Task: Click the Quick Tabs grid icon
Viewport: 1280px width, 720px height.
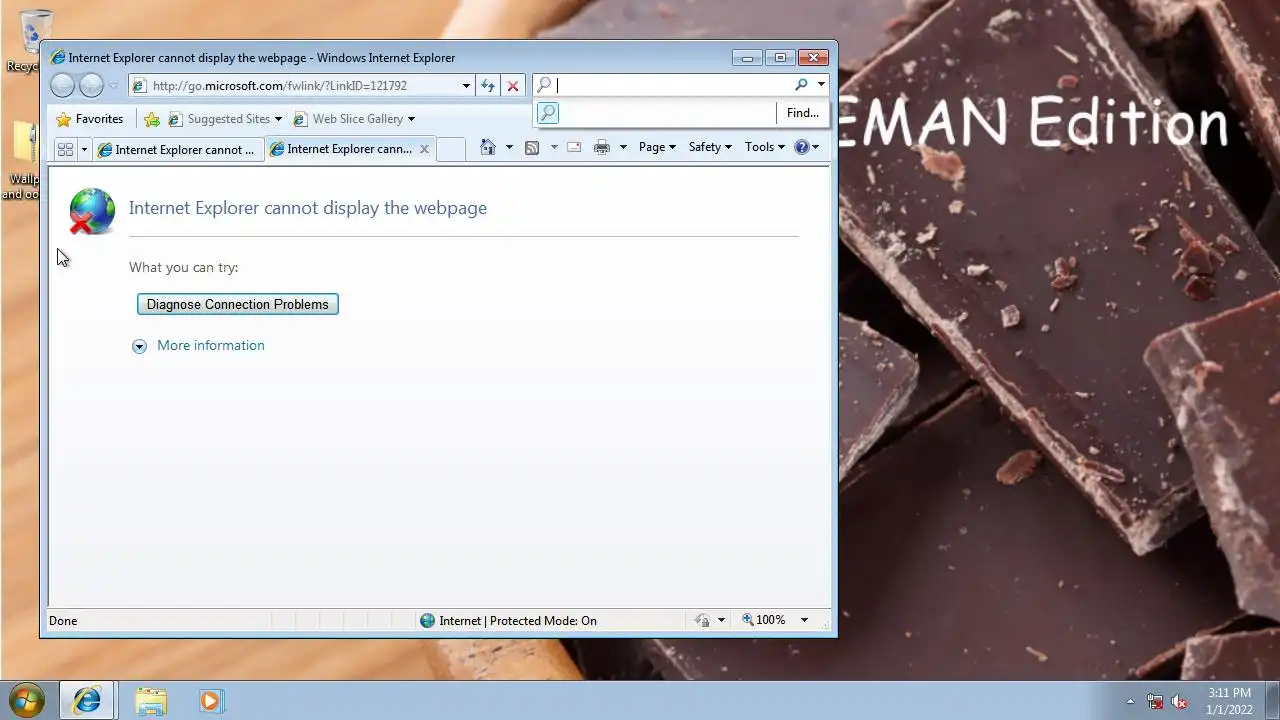Action: pyautogui.click(x=66, y=149)
